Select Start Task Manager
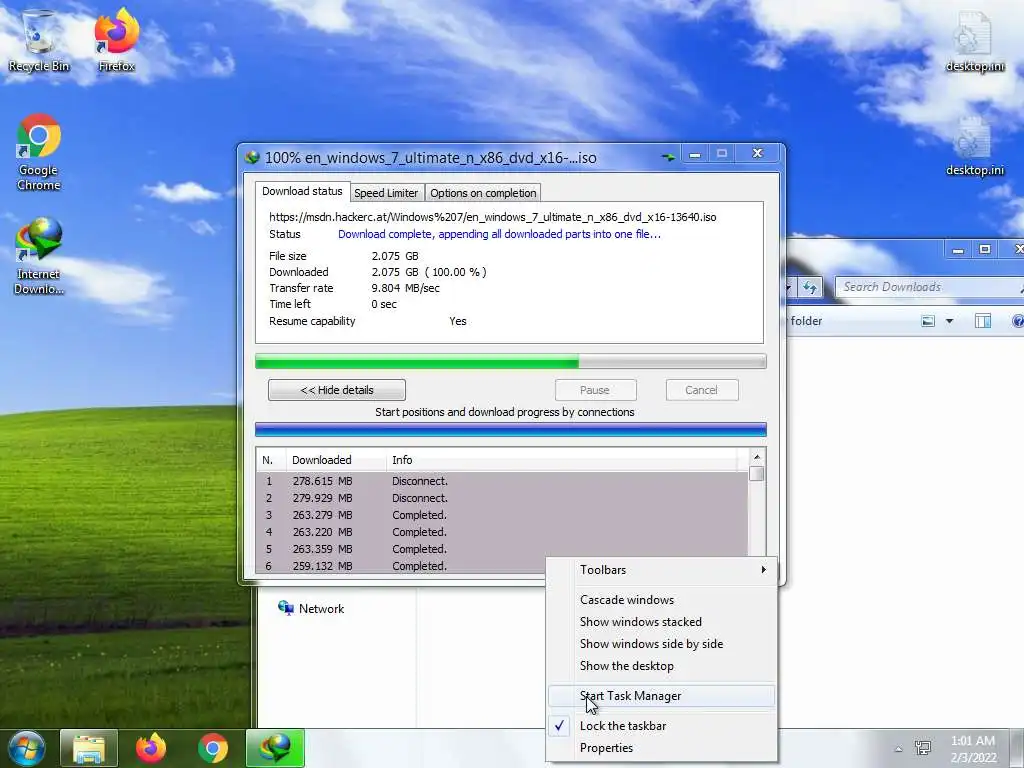Viewport: 1024px width, 768px height. pos(662,696)
